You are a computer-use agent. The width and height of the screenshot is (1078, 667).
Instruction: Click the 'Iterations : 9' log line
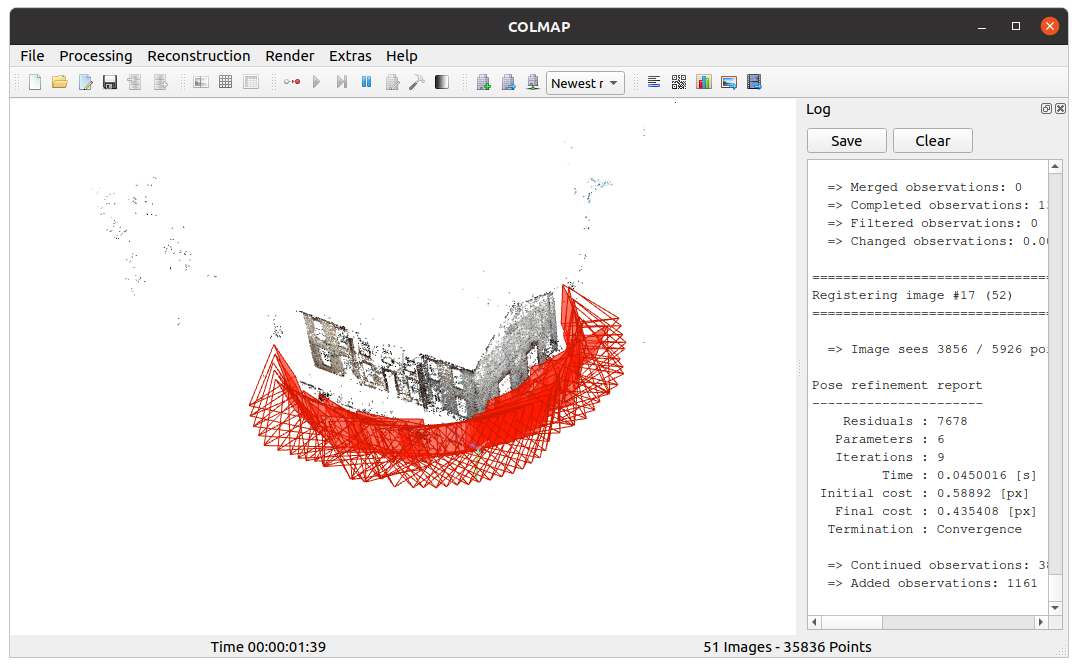point(890,457)
